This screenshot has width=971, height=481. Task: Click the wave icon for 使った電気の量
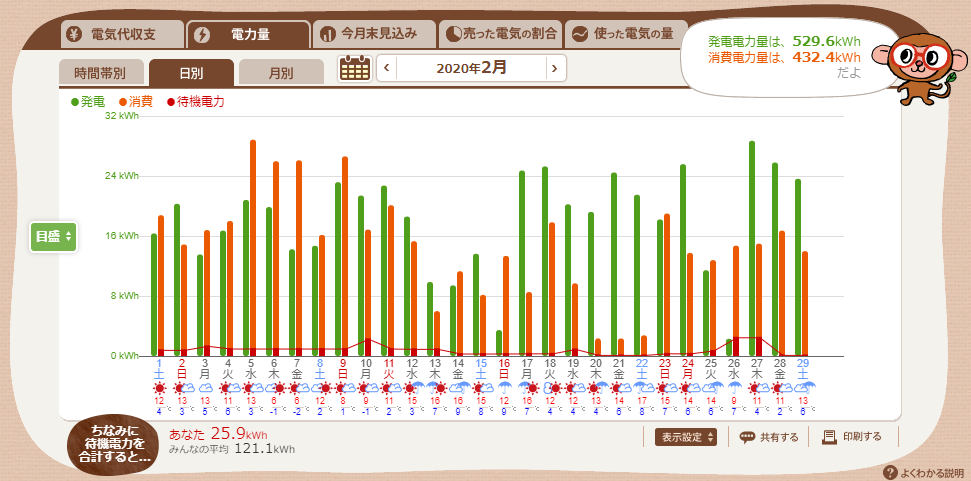pyautogui.click(x=579, y=34)
